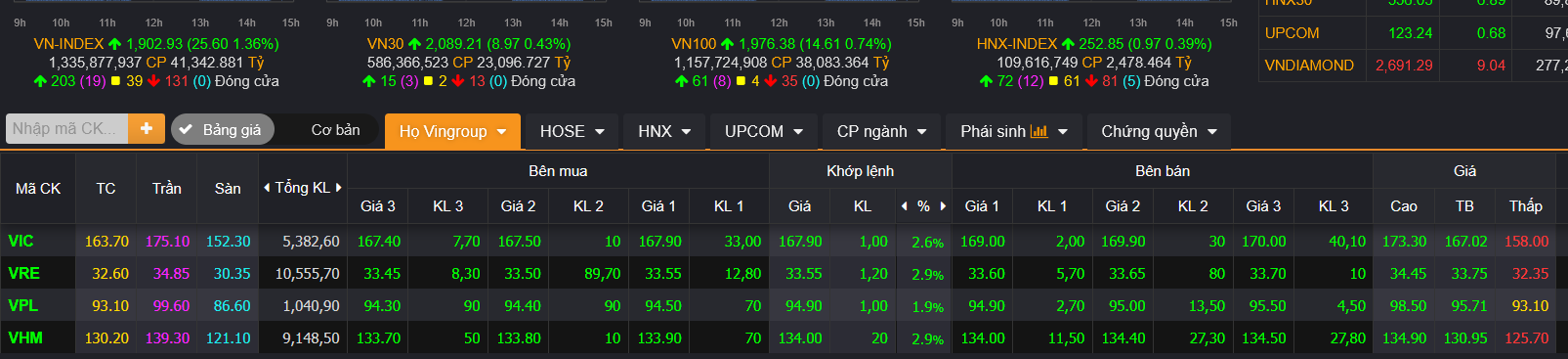Open the CP ngành tab
This screenshot has height=359, width=1568.
pos(881,131)
